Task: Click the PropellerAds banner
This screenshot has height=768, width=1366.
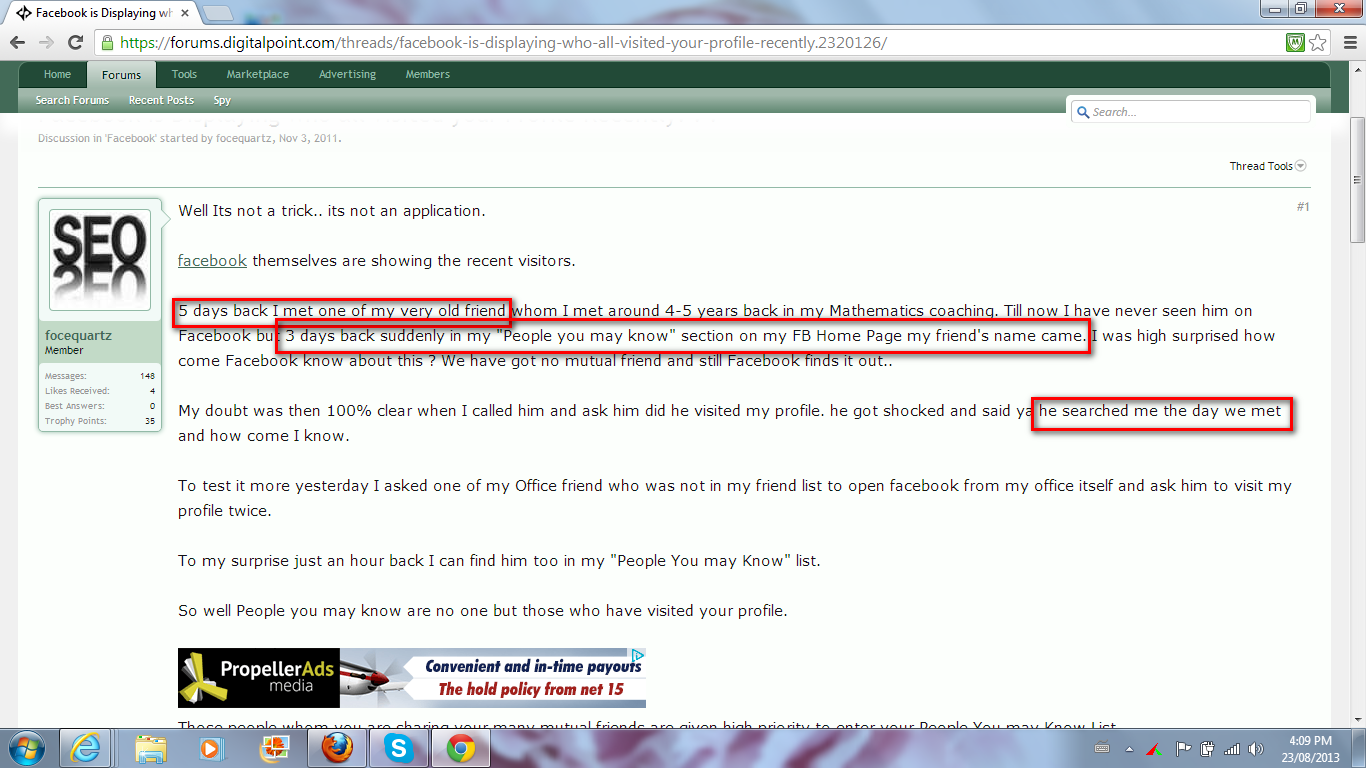Action: click(412, 678)
